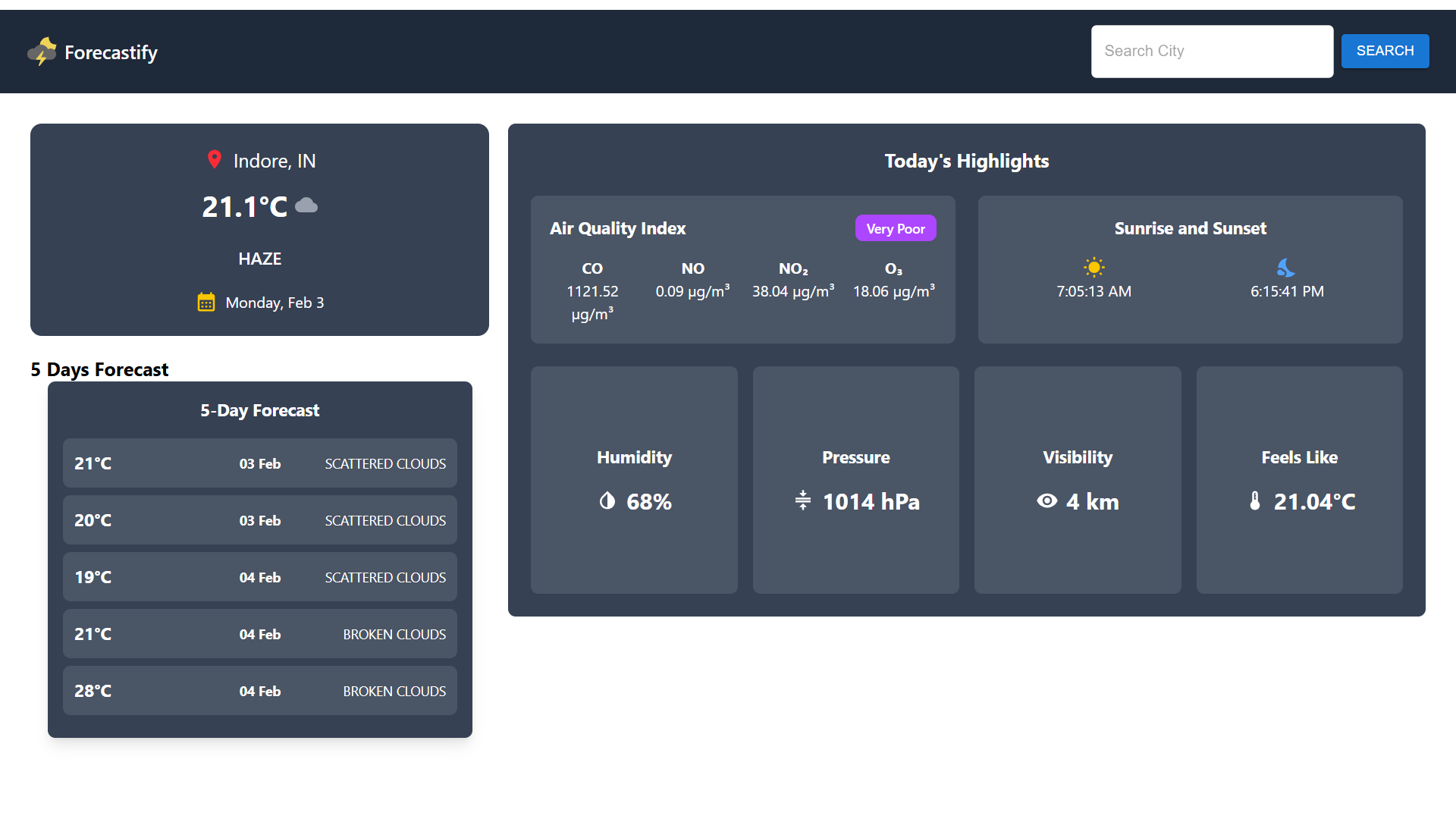The height and width of the screenshot is (819, 1456).
Task: Click the yellow calendar icon
Action: pos(206,302)
